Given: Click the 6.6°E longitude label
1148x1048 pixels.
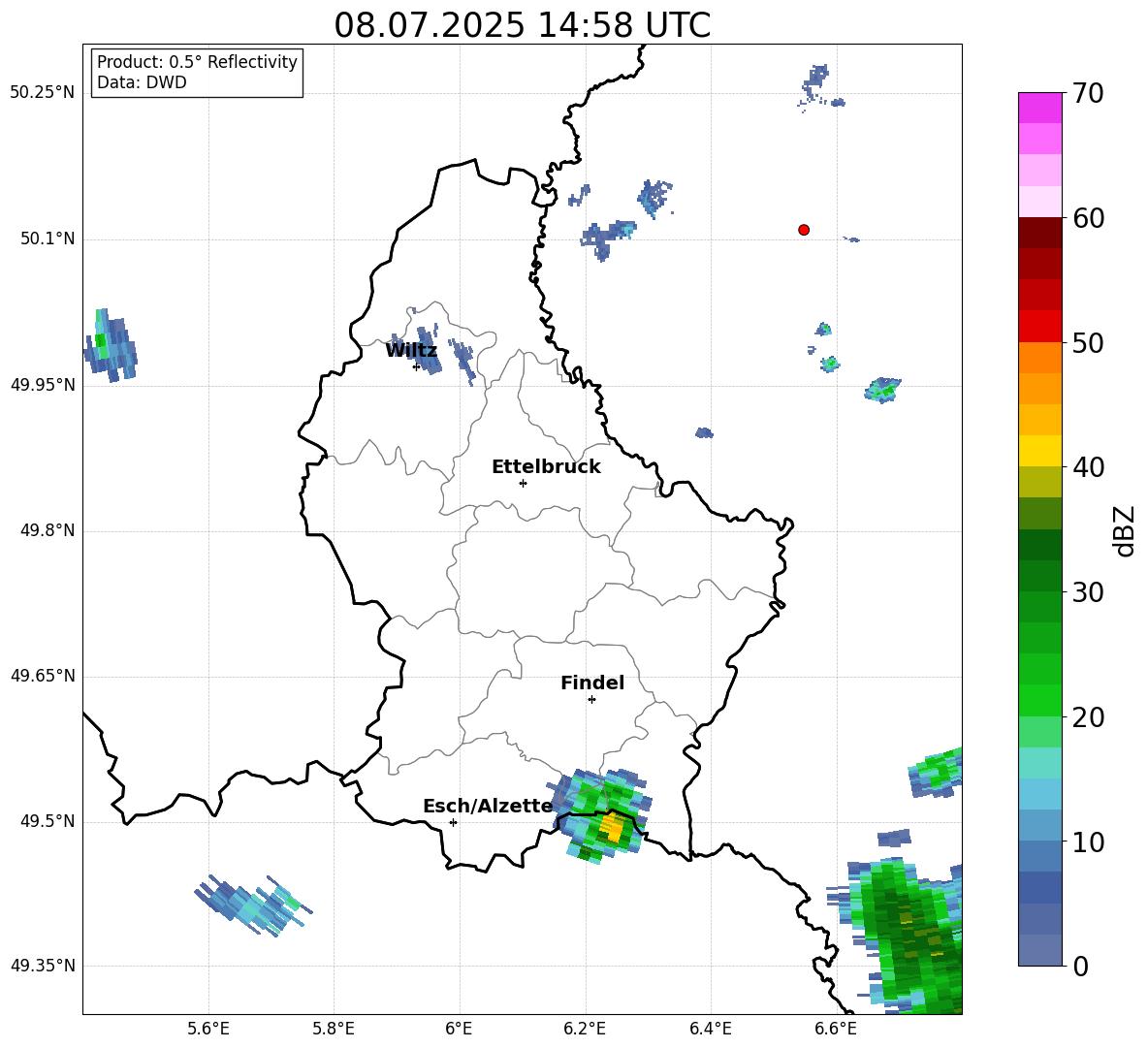Looking at the screenshot, I should [836, 1029].
